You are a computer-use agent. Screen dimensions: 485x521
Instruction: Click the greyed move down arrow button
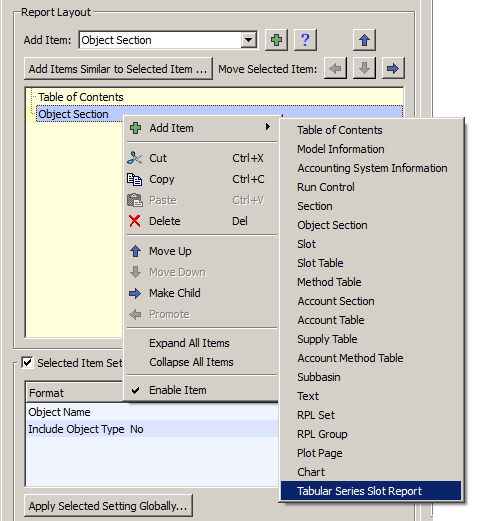coord(364,68)
